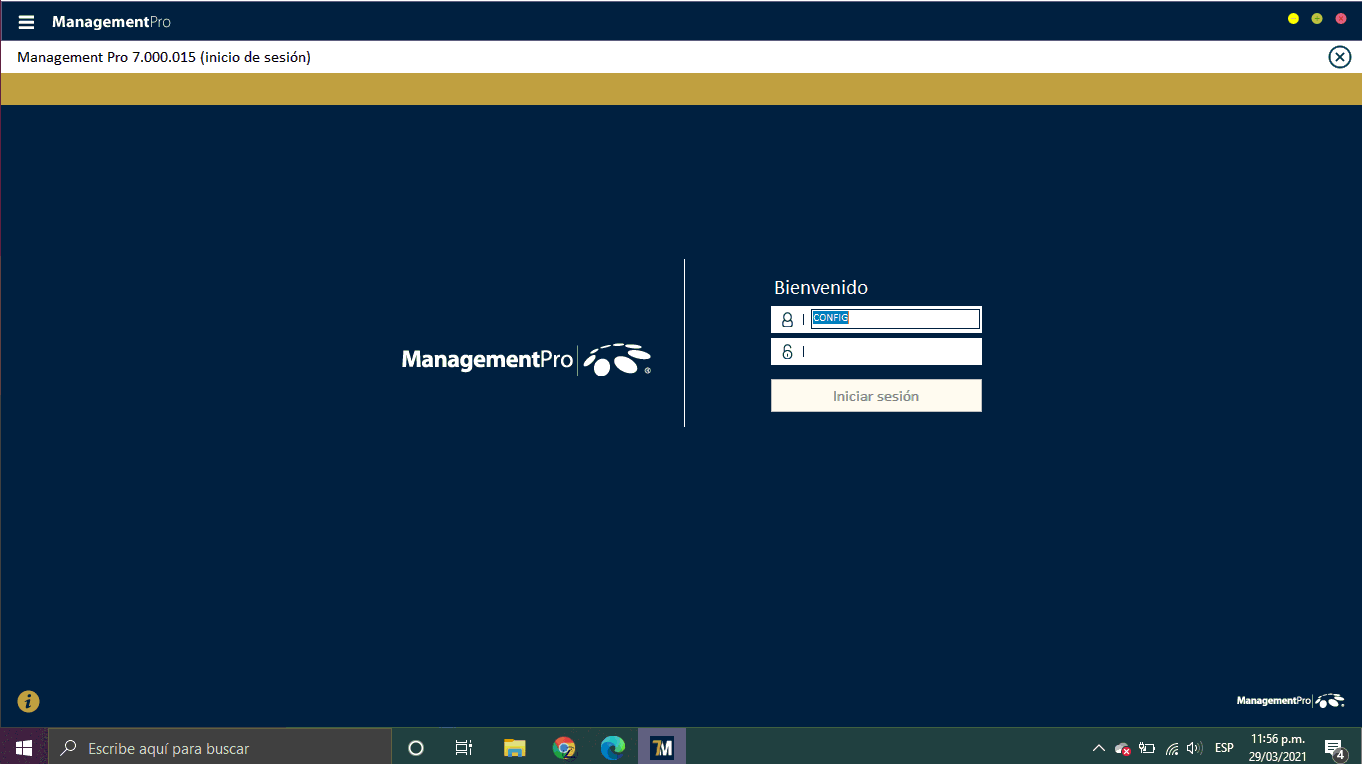The image size is (1362, 764).
Task: Open ManagementPro app in the taskbar
Action: 661,747
